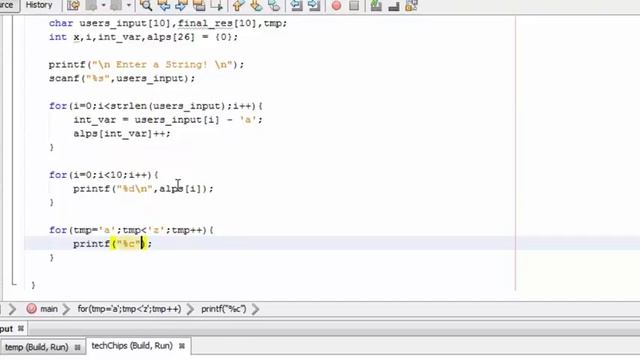The height and width of the screenshot is (360, 640).
Task: Close the Output panel tab
Action: 21,329
